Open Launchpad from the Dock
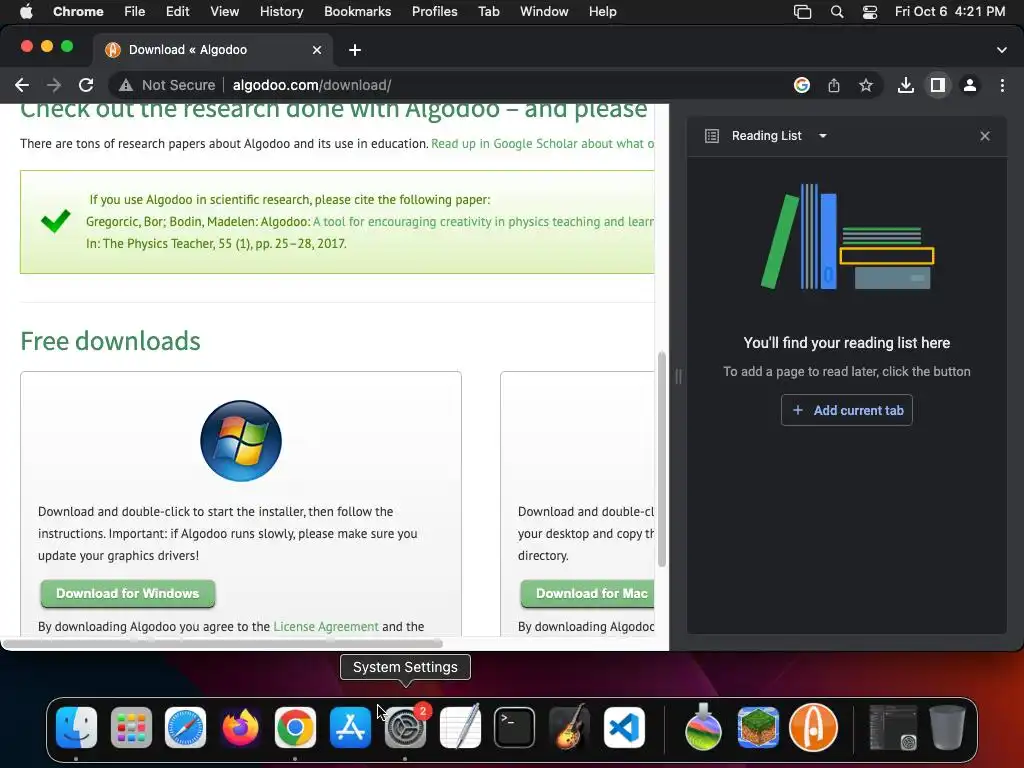Screen dimensions: 1024x768 [x=131, y=727]
